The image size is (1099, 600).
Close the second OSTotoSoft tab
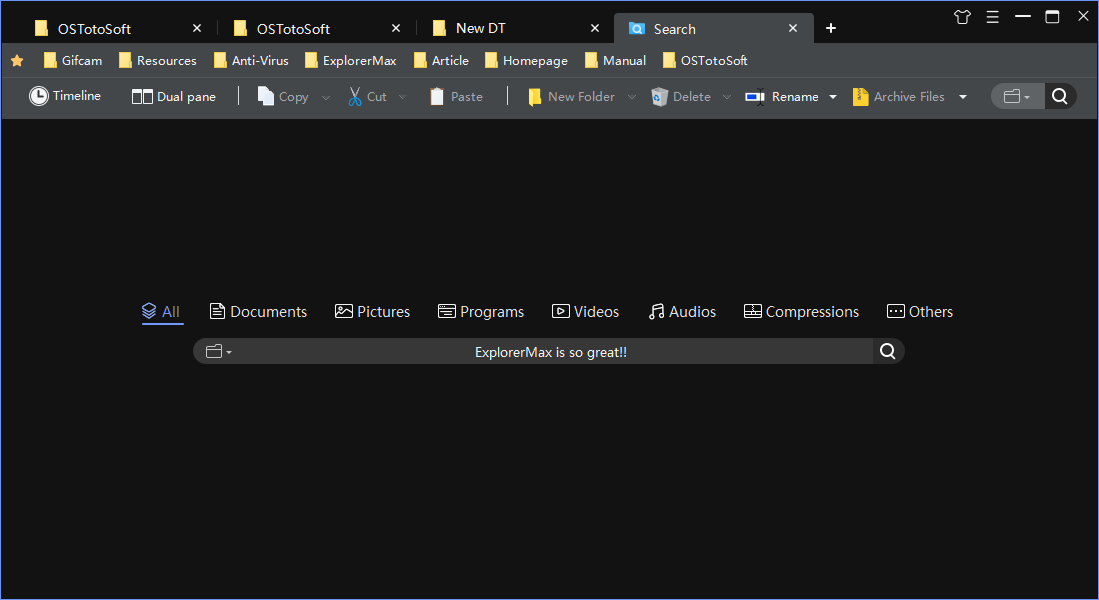click(396, 28)
